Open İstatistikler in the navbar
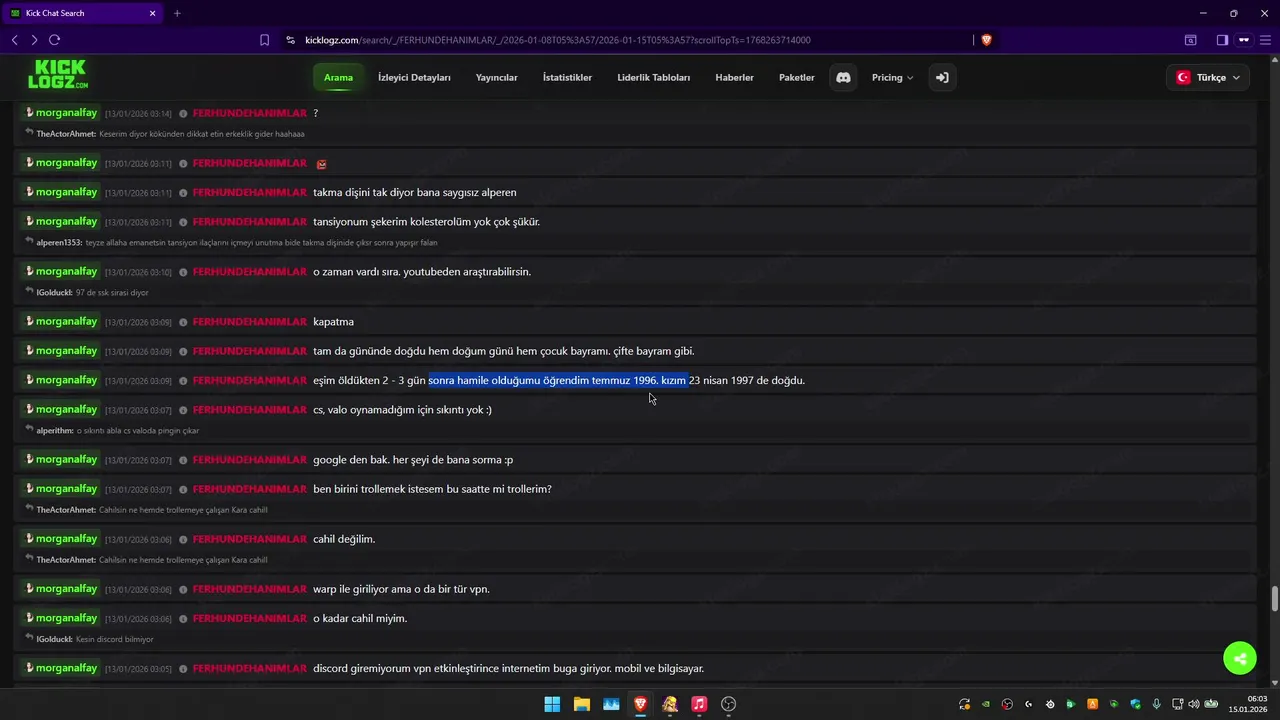This screenshot has height=720, width=1280. [x=567, y=77]
